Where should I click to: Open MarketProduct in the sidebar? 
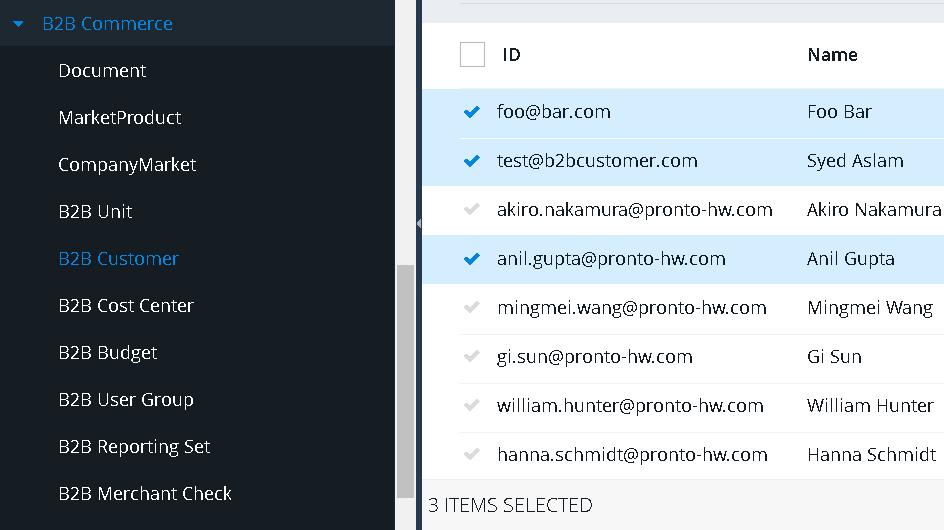click(x=120, y=117)
